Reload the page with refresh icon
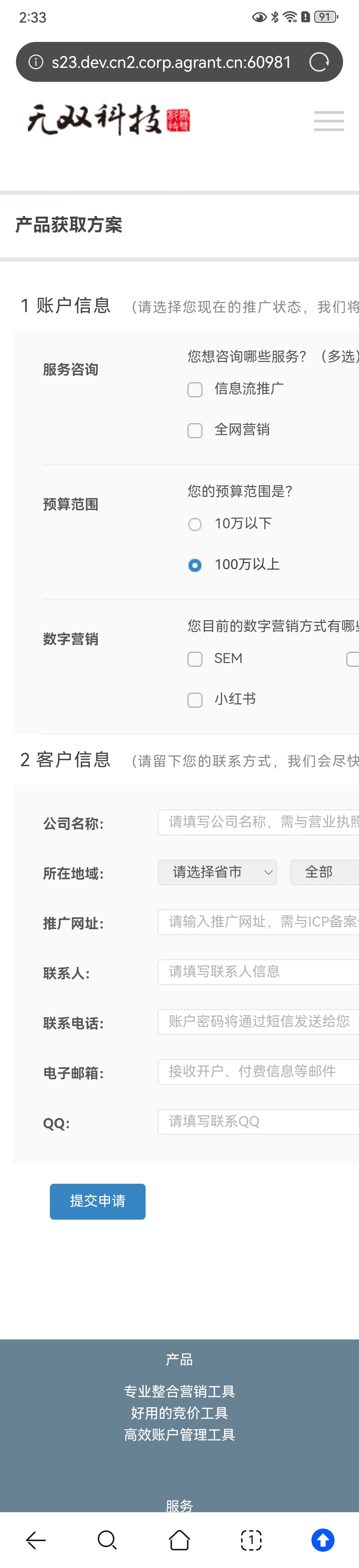The width and height of the screenshot is (359, 1568). click(319, 62)
